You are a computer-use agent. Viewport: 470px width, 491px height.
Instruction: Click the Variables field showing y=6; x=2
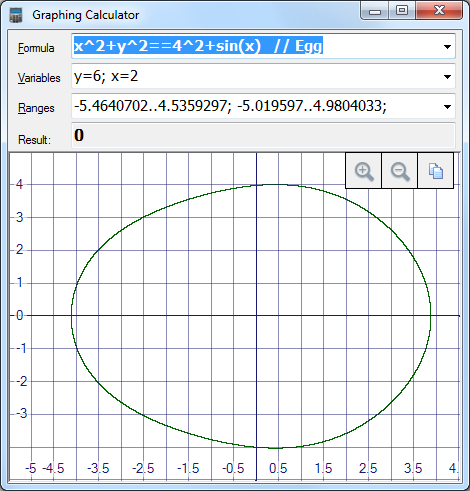pos(256,77)
